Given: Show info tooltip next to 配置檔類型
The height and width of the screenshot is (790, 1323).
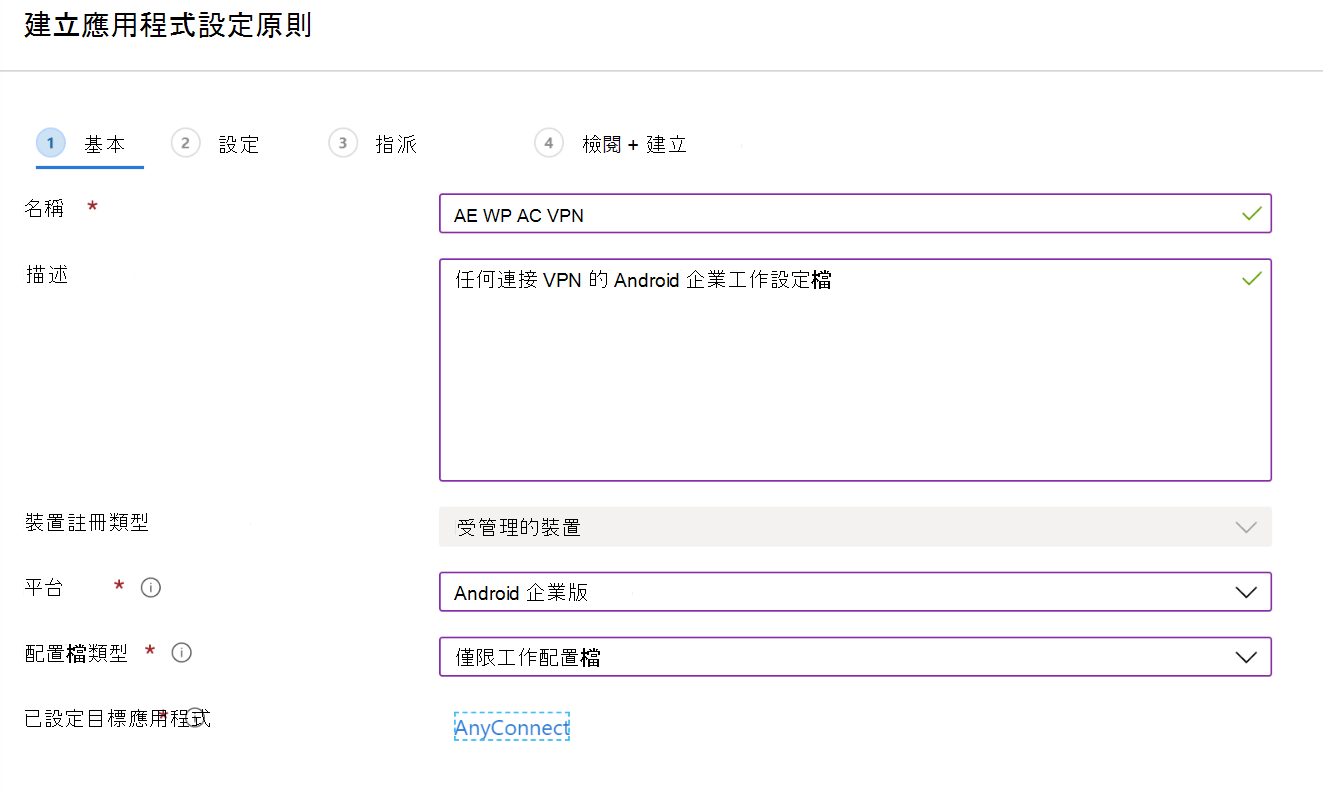Looking at the screenshot, I should [x=182, y=653].
